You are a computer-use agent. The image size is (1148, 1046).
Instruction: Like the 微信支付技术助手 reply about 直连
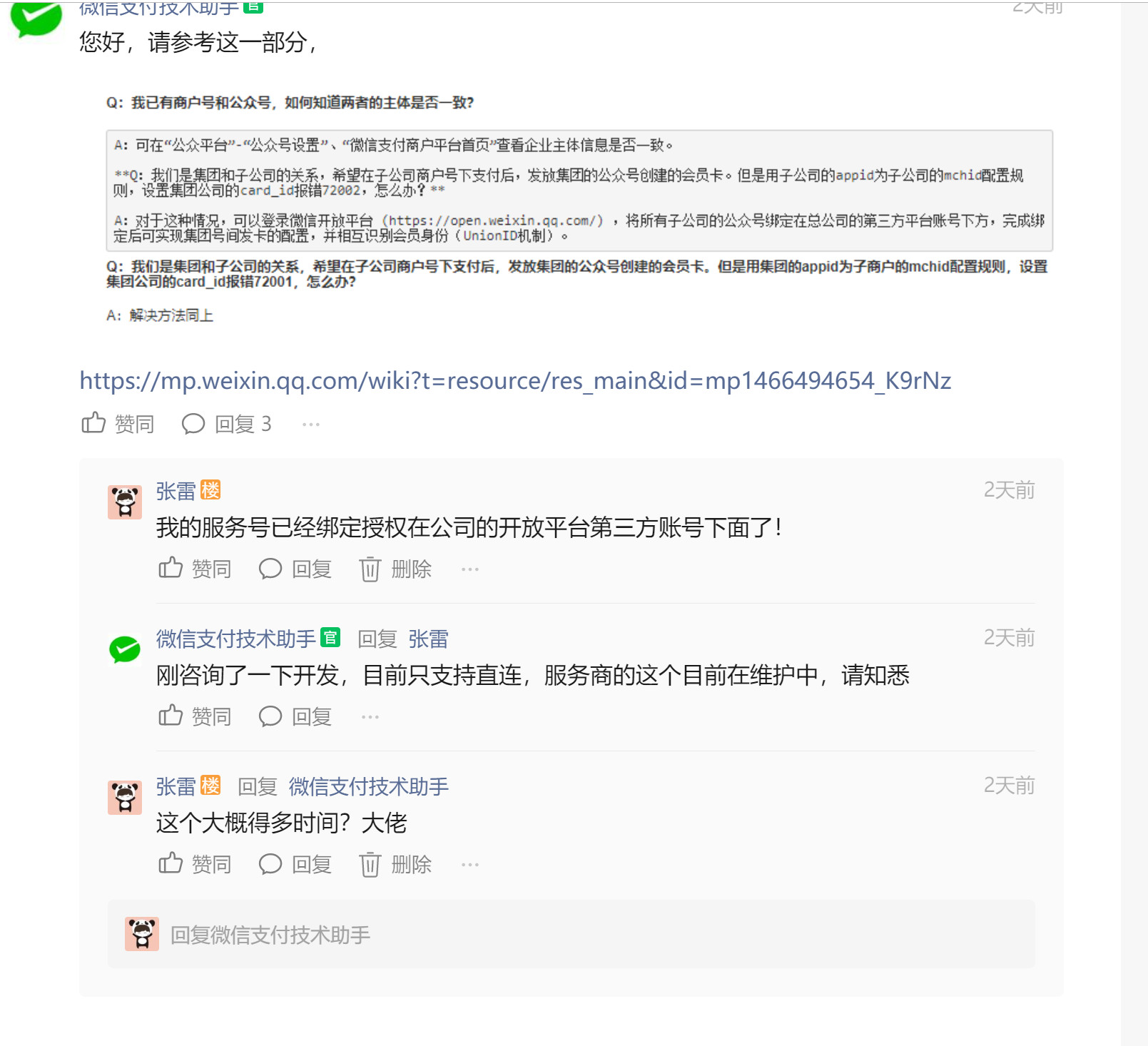171,716
